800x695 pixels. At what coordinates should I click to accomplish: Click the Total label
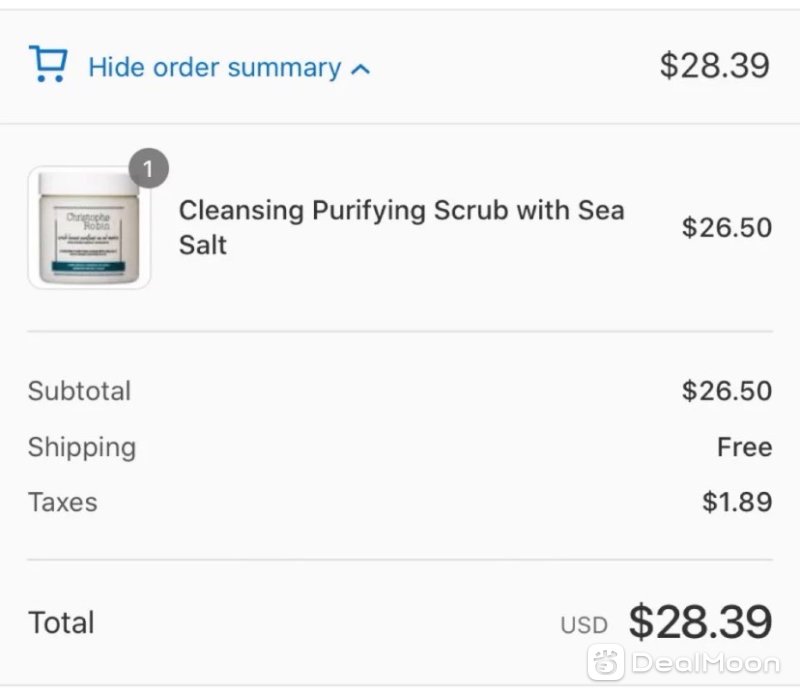[x=61, y=623]
